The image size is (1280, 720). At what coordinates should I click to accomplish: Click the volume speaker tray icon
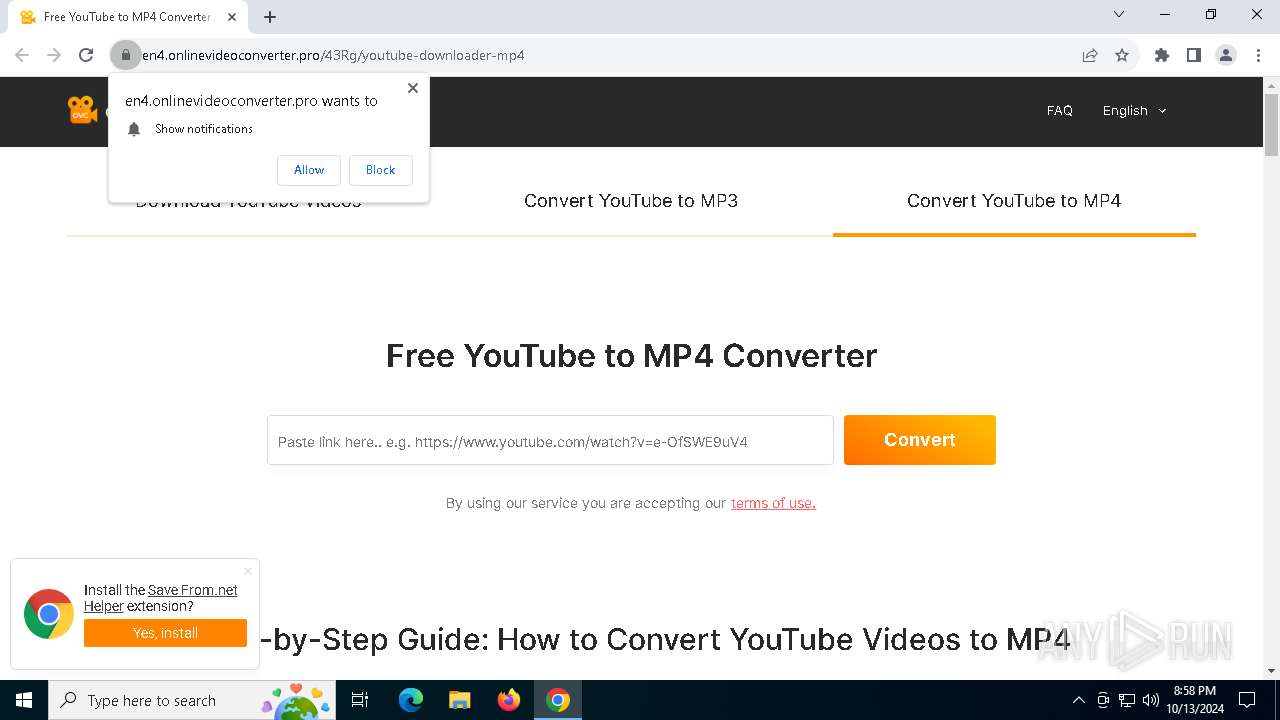[1151, 700]
